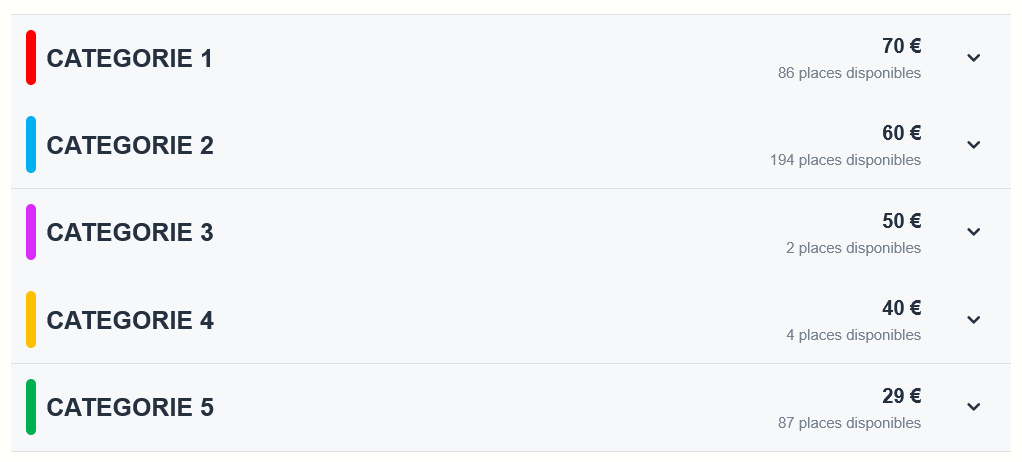This screenshot has width=1022, height=462.
Task: Click the blue color bar for Categorie 2
Action: pos(31,145)
